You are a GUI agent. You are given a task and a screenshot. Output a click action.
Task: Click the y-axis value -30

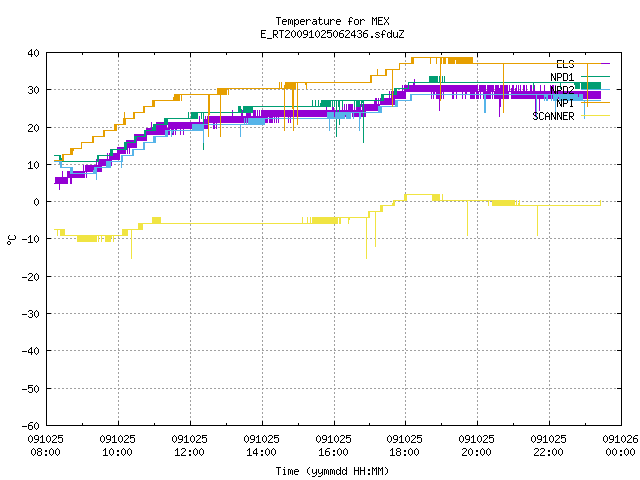[x=31, y=314]
